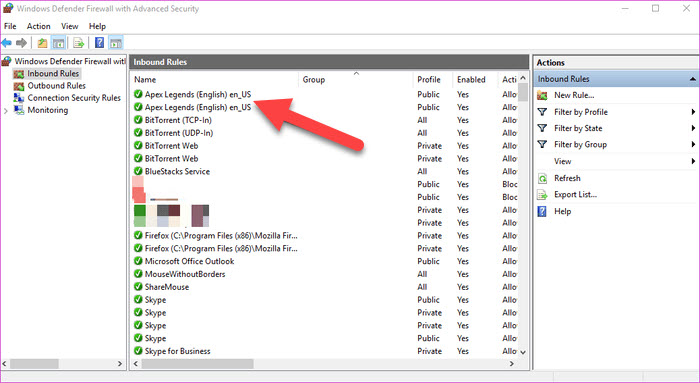The image size is (700, 383).
Task: Click the Outbound Rules tree icon
Action: point(19,86)
